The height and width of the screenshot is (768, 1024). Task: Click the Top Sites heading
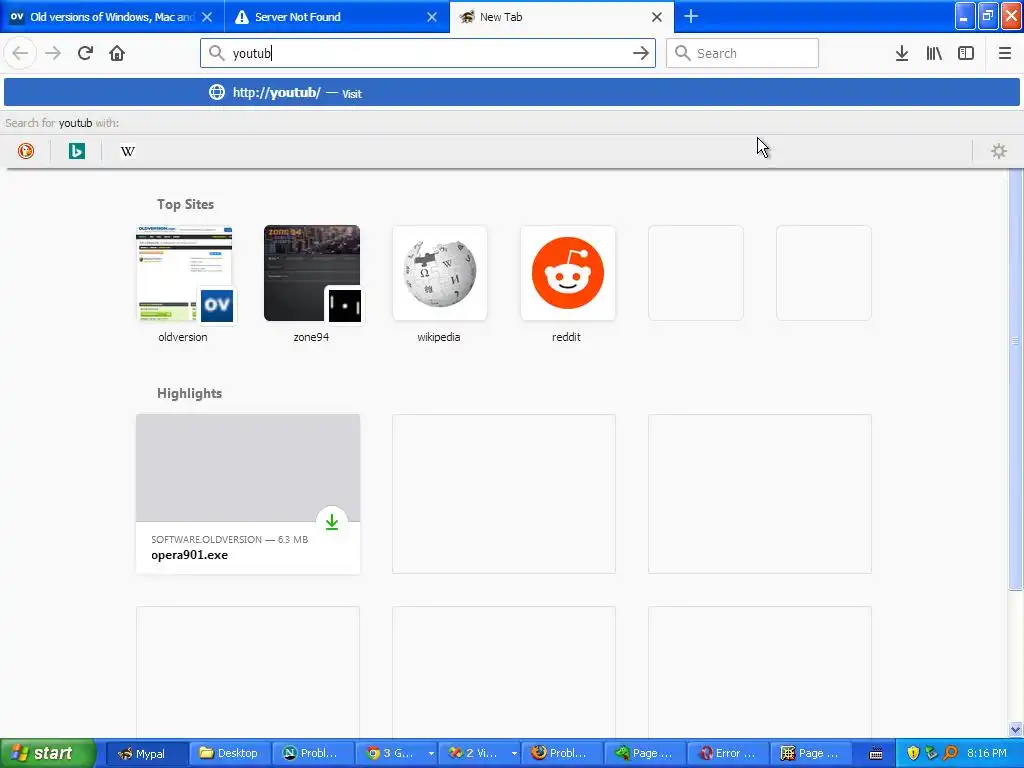pos(185,204)
